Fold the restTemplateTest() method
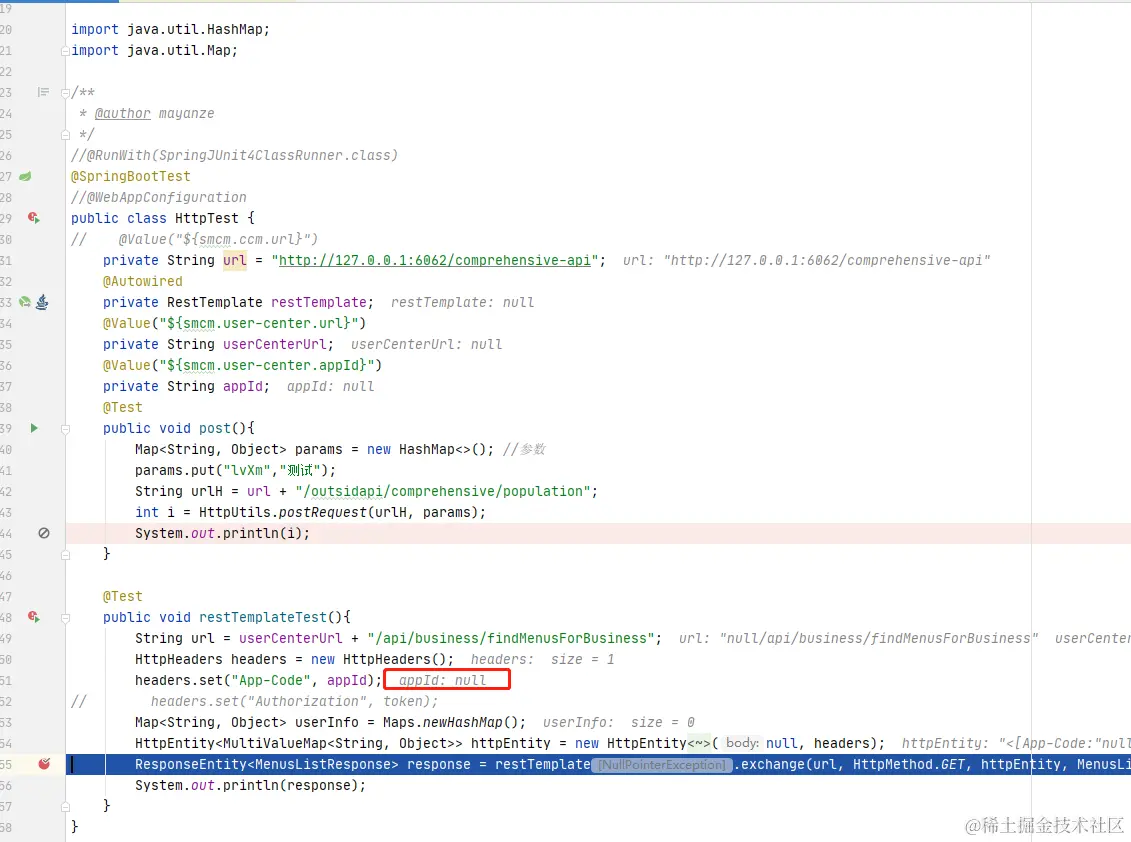Viewport: 1131px width, 842px height. tap(65, 618)
